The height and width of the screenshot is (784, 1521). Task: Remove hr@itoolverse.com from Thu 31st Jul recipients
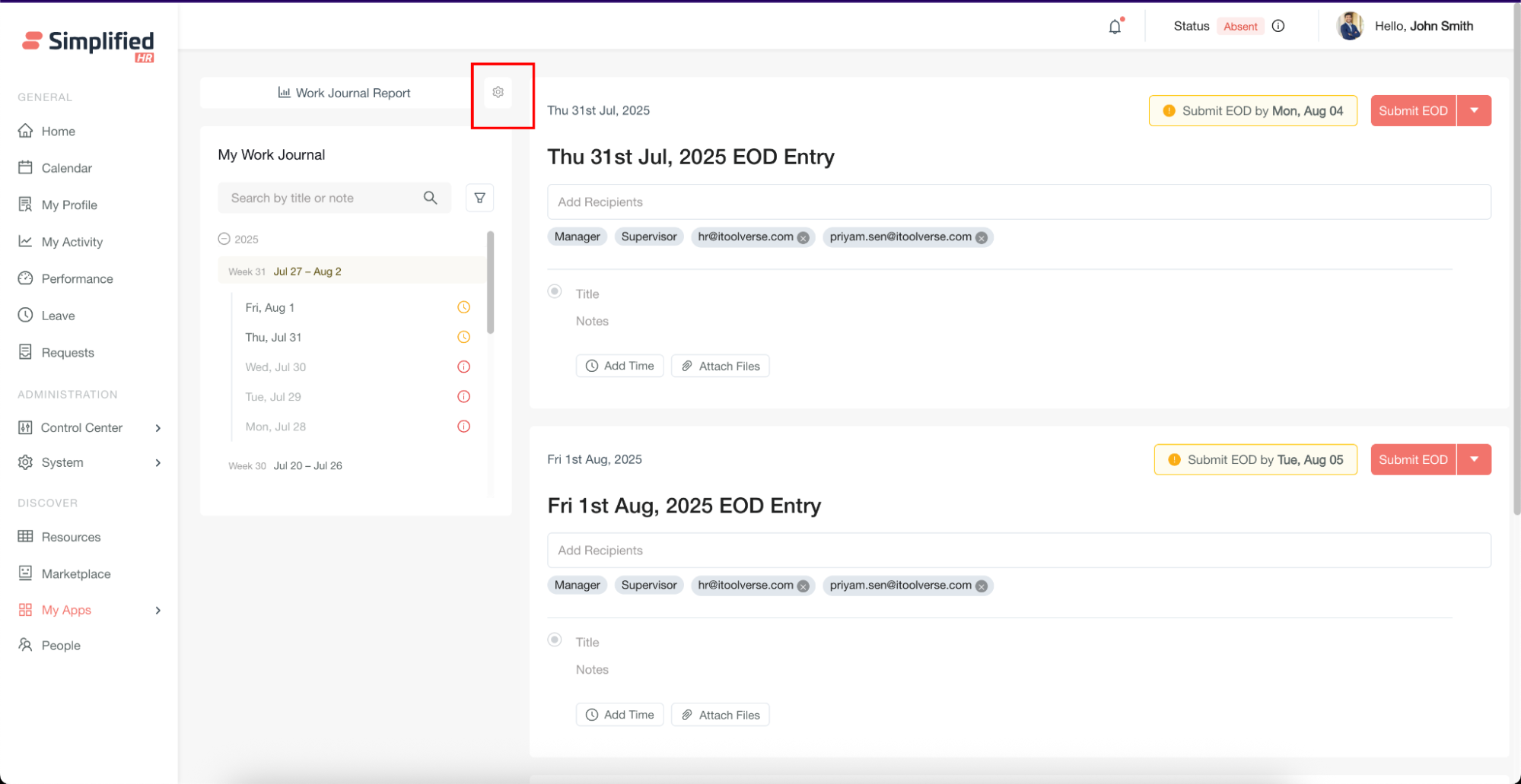point(803,237)
